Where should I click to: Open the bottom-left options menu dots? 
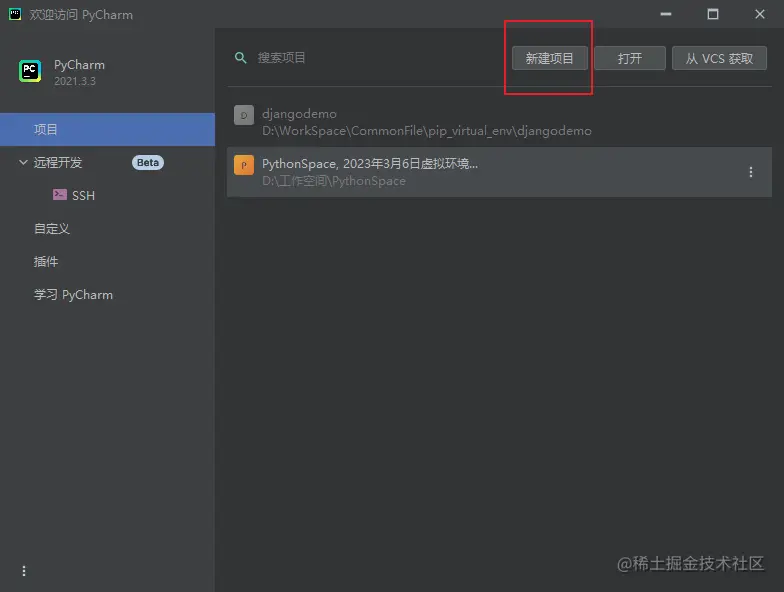24,570
